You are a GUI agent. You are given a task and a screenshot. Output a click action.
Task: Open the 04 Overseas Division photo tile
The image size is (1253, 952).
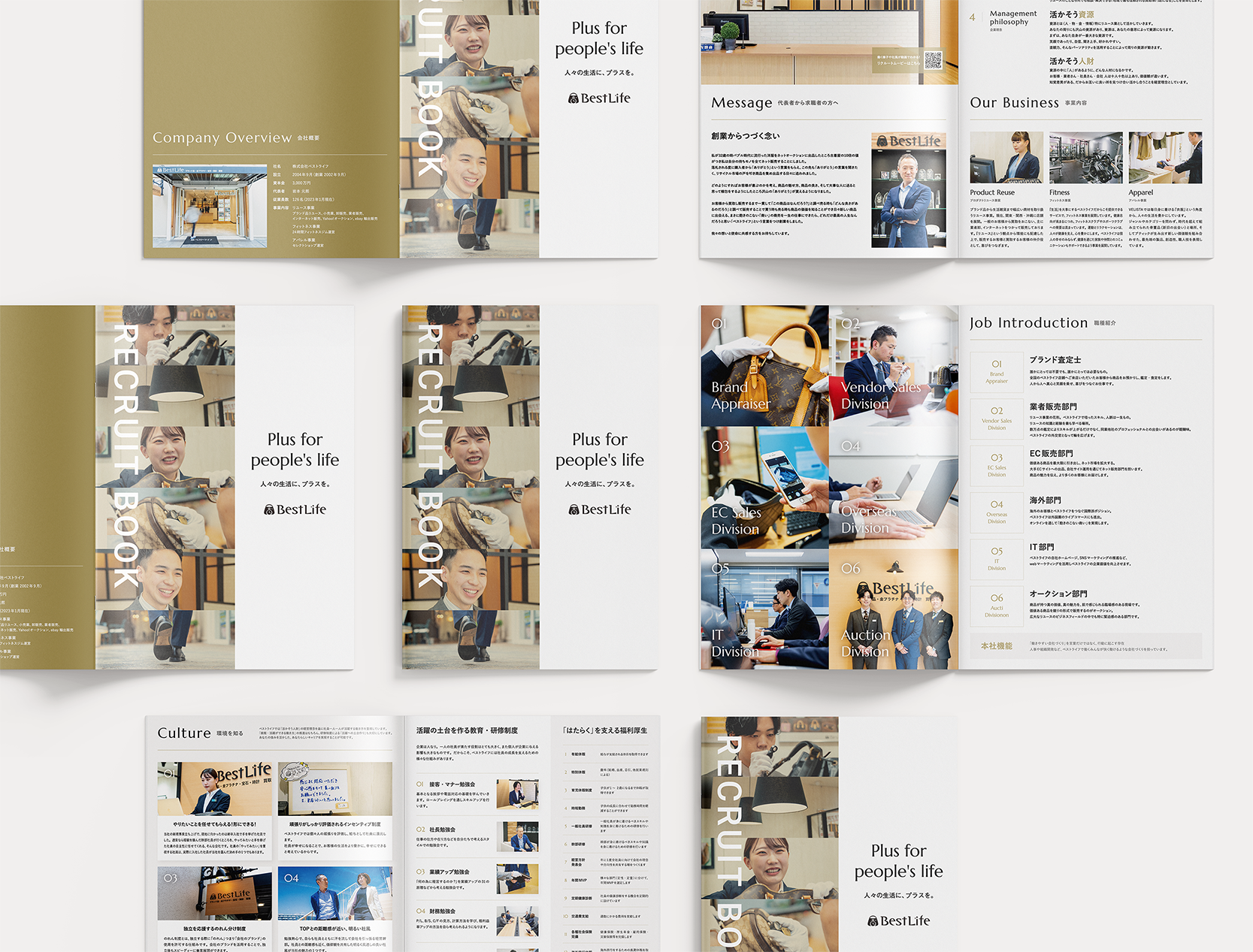click(x=894, y=488)
